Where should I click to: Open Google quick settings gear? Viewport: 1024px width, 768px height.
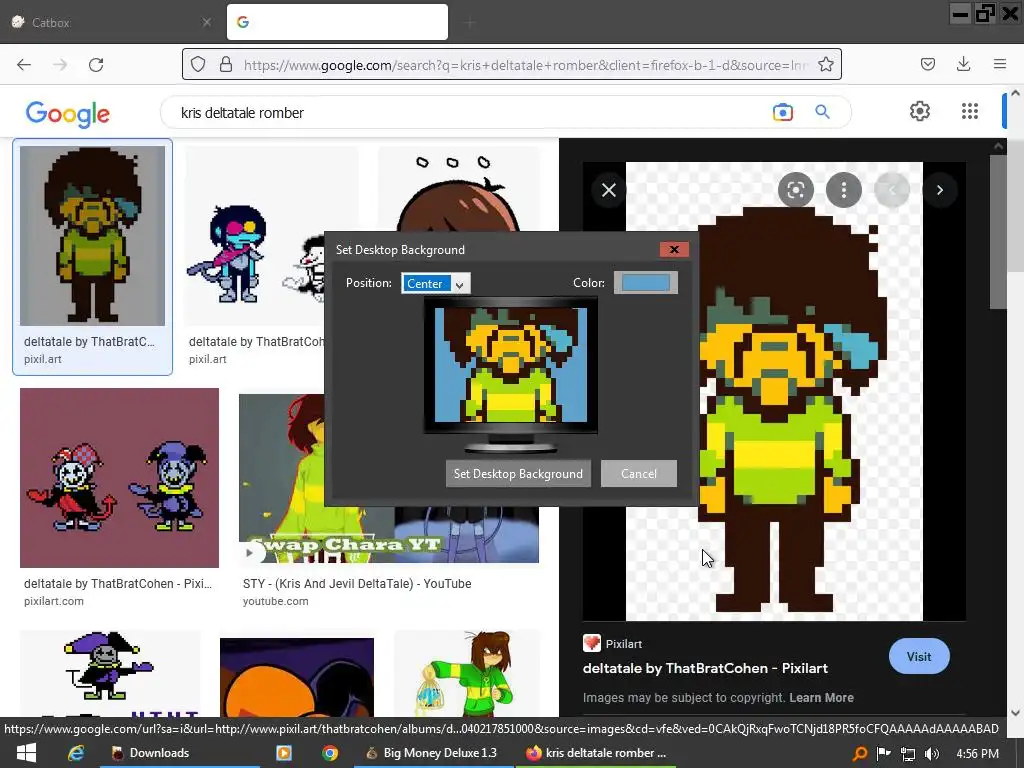tap(920, 111)
